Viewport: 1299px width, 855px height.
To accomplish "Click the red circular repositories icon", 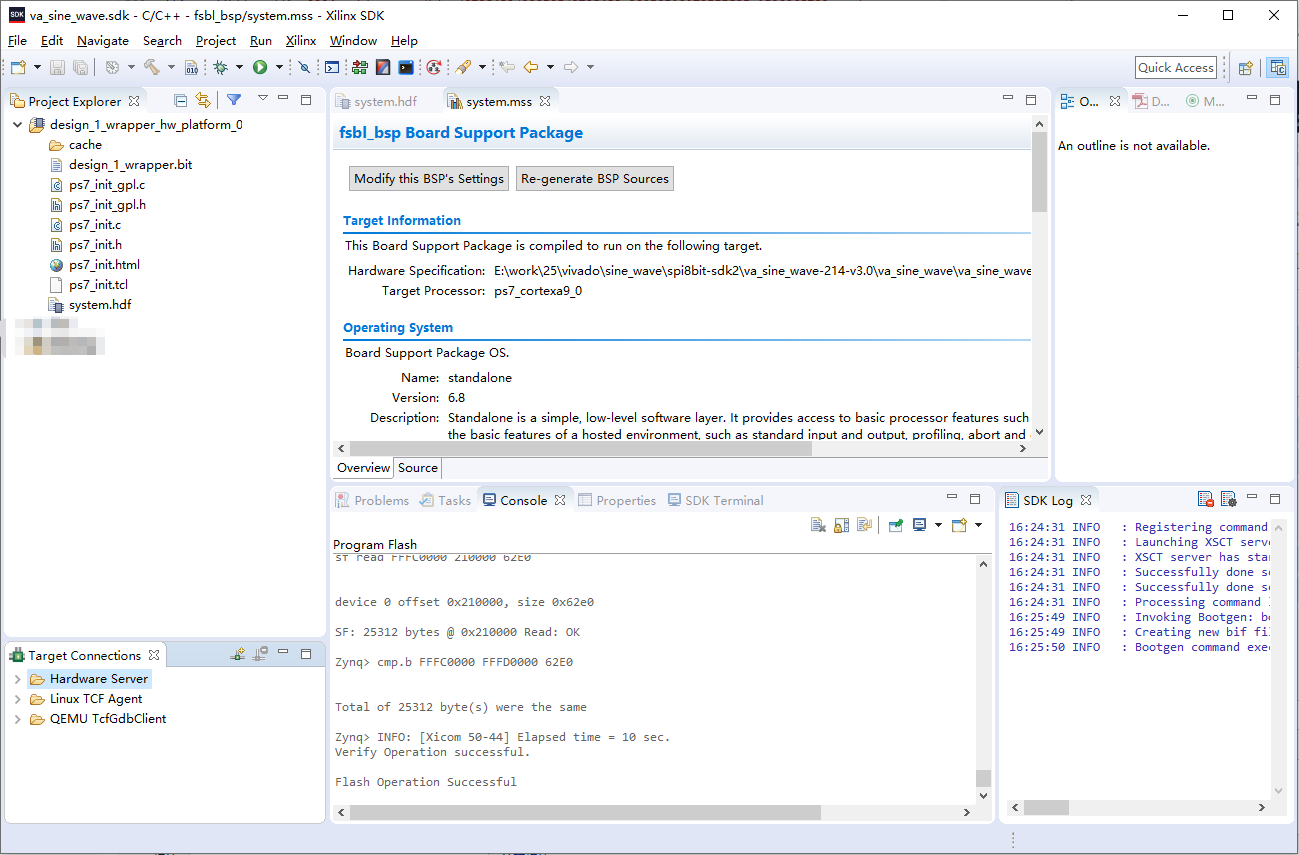I will pyautogui.click(x=433, y=67).
